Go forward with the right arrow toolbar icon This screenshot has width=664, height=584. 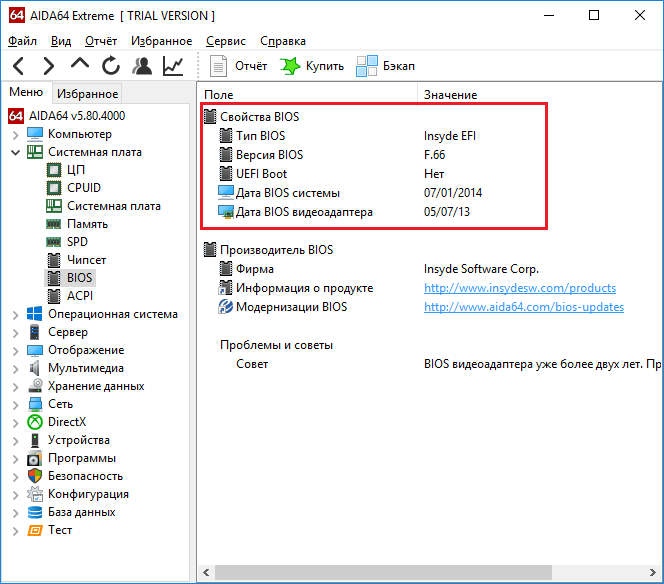click(49, 66)
